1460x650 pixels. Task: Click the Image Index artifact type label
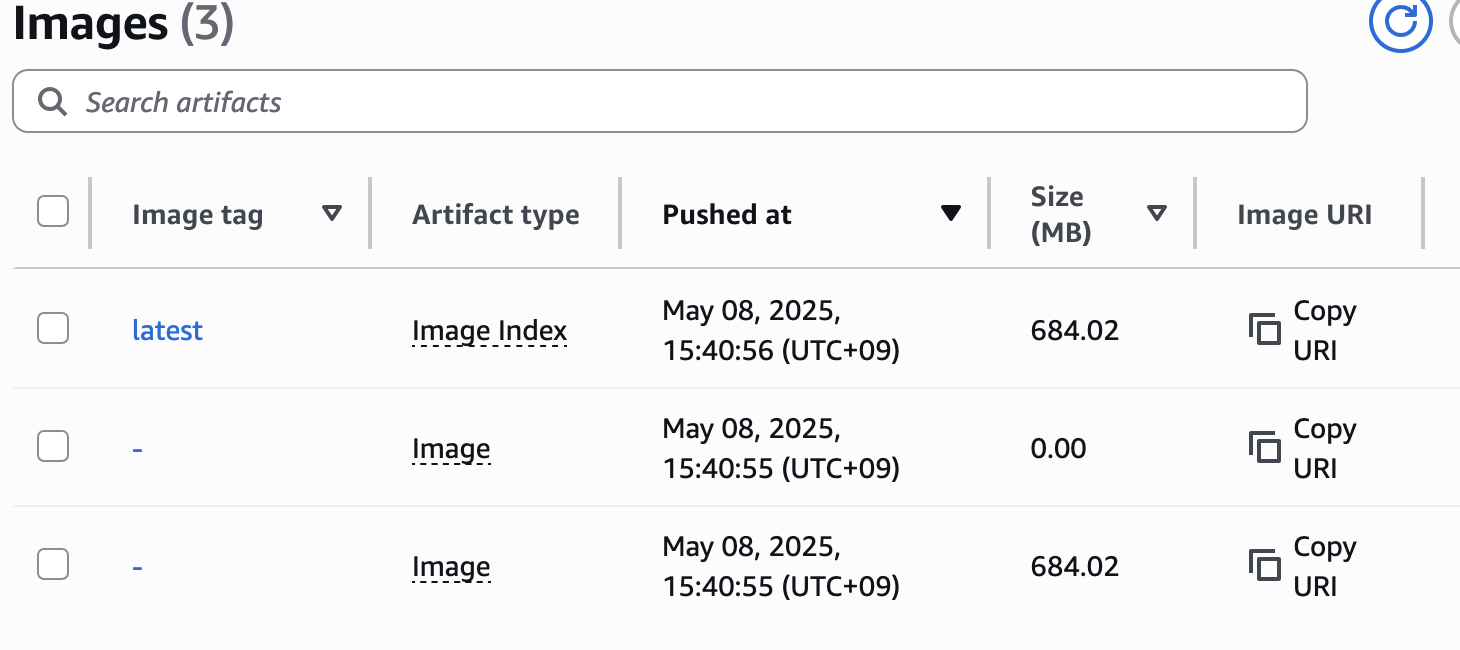click(490, 331)
